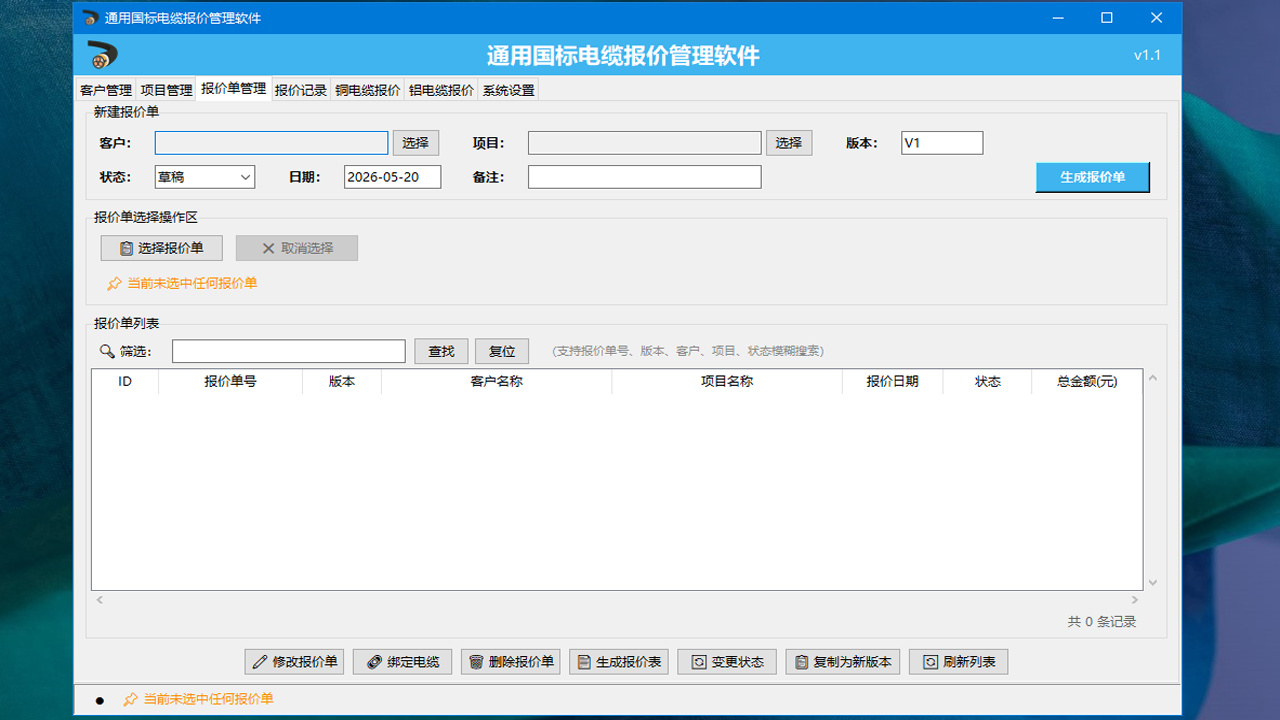Click the trash icon on 删除报价单
Screen dimensions: 1280x720
(477, 662)
